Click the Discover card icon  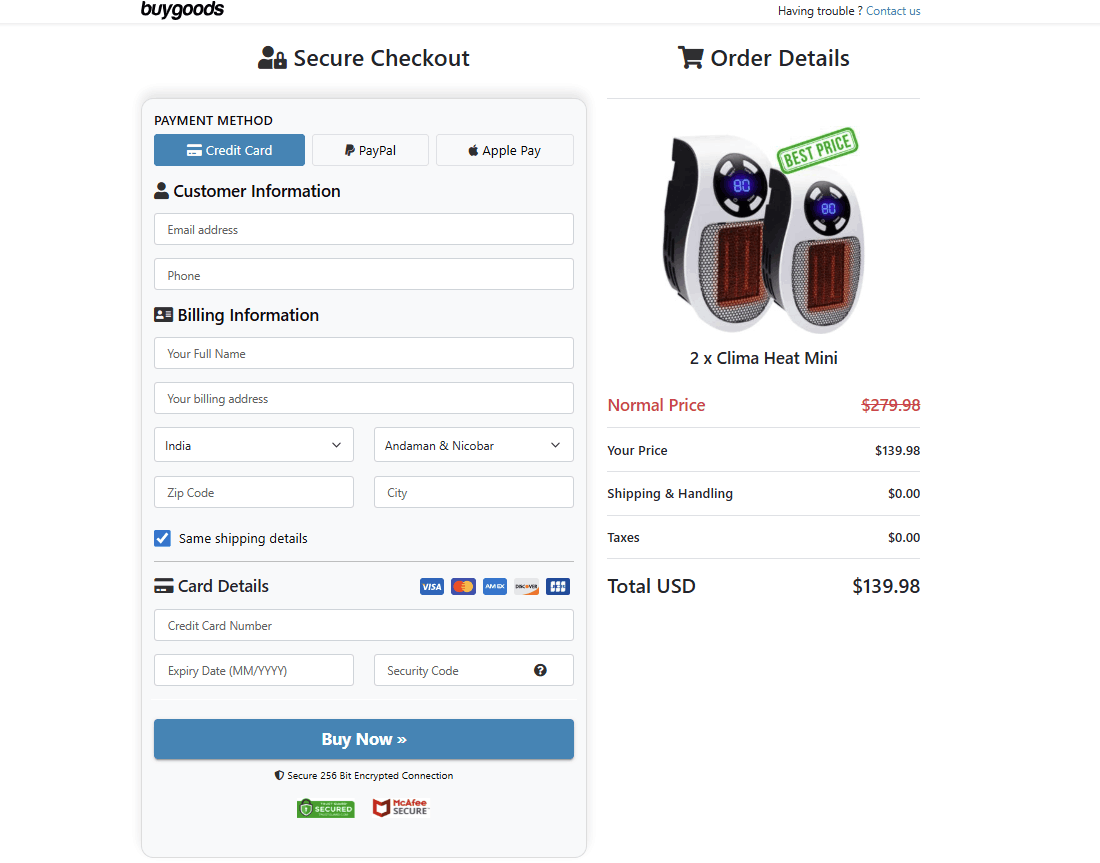pyautogui.click(x=526, y=587)
